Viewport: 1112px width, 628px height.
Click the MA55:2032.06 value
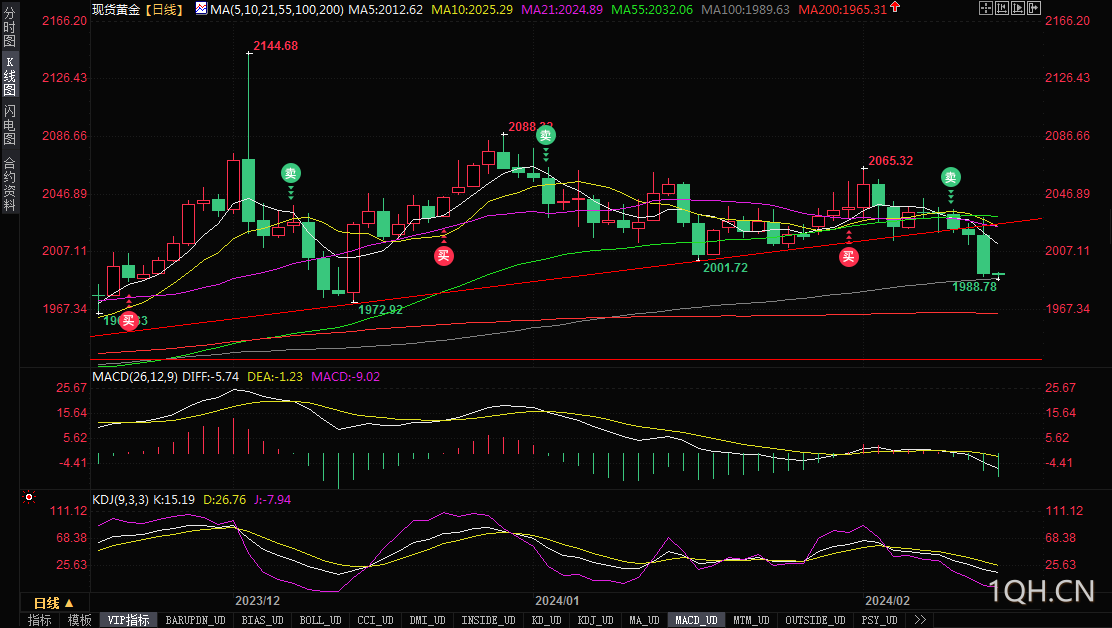point(652,9)
